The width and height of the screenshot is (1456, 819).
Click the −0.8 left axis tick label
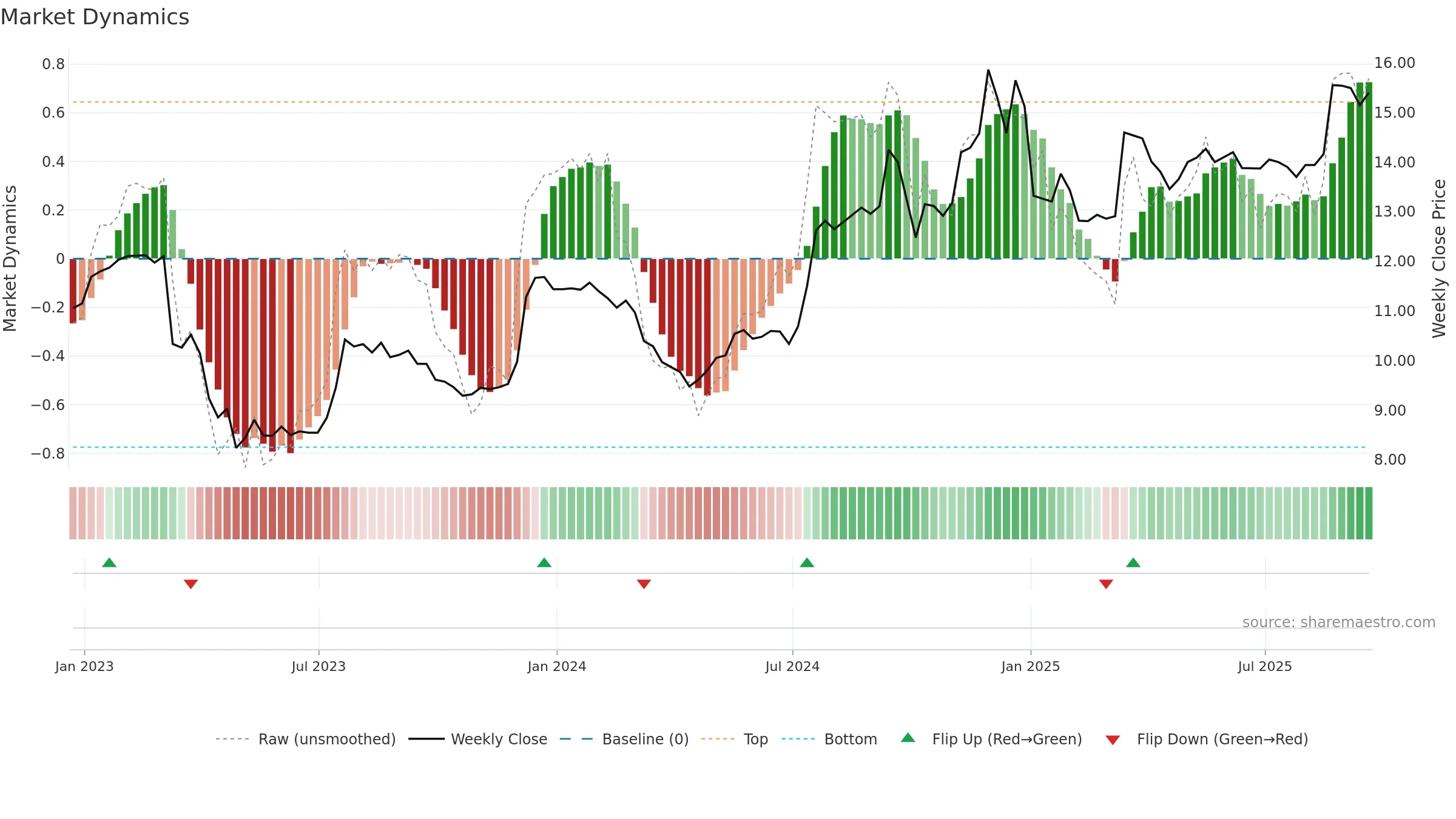tap(48, 453)
